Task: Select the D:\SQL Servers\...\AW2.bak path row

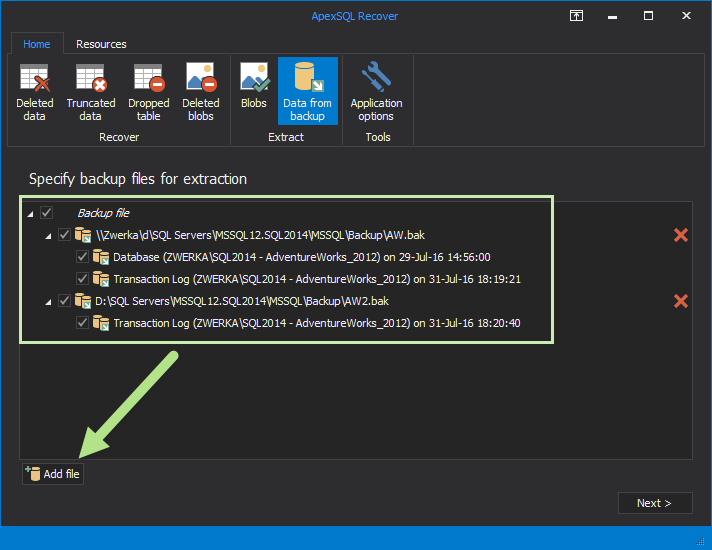Action: pyautogui.click(x=242, y=301)
